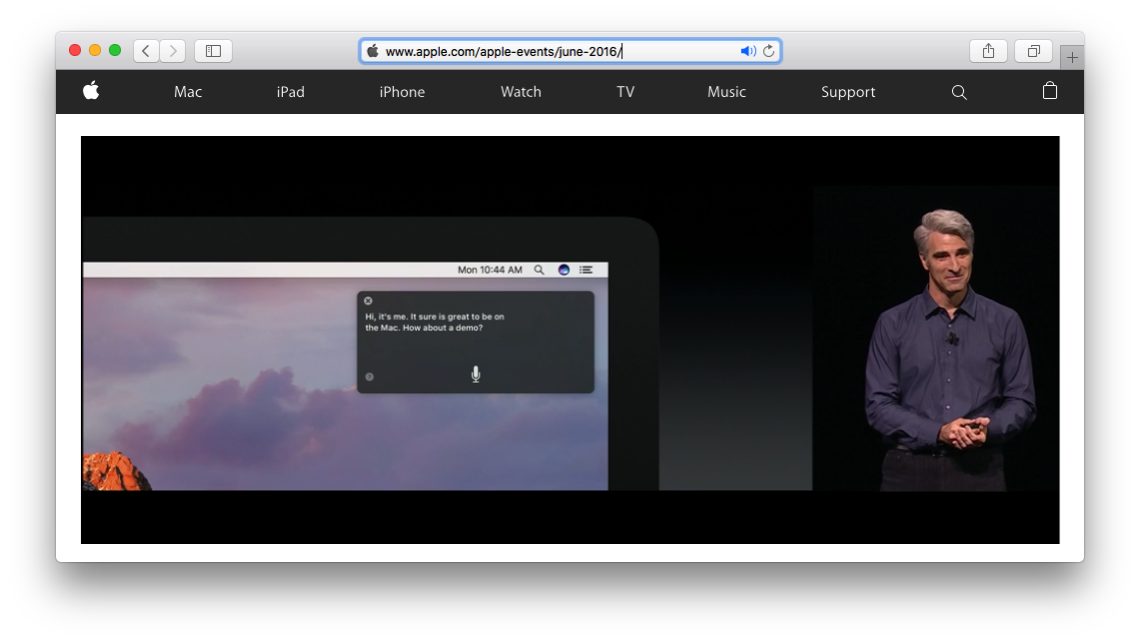The image size is (1140, 642).
Task: Click the presenter in the keynote video
Action: pos(949,349)
